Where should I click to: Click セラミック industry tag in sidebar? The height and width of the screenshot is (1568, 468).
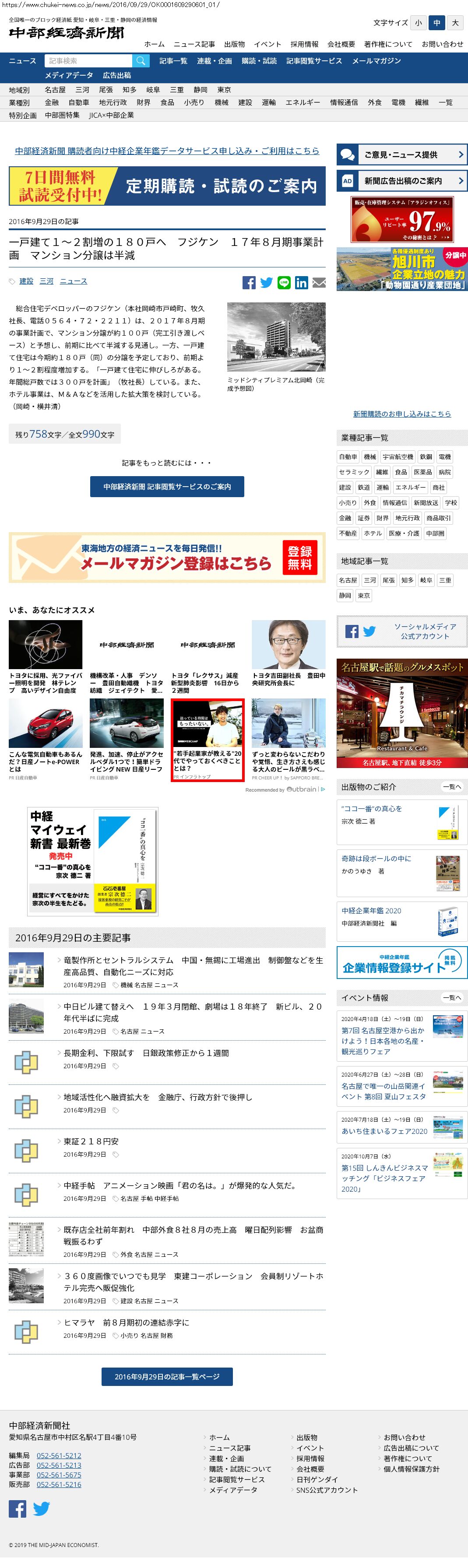tap(354, 472)
